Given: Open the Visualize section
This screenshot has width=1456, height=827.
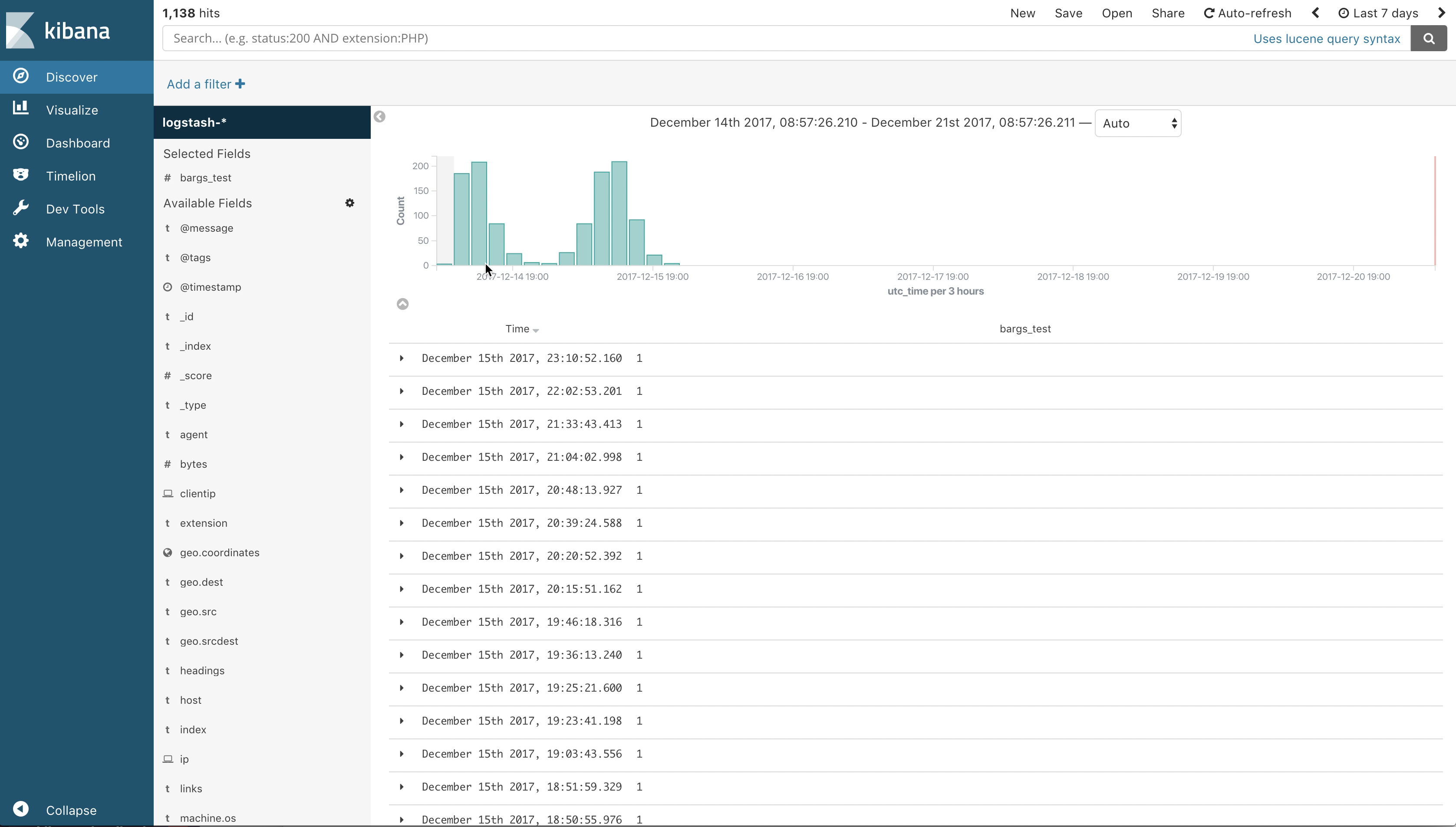Looking at the screenshot, I should [71, 110].
